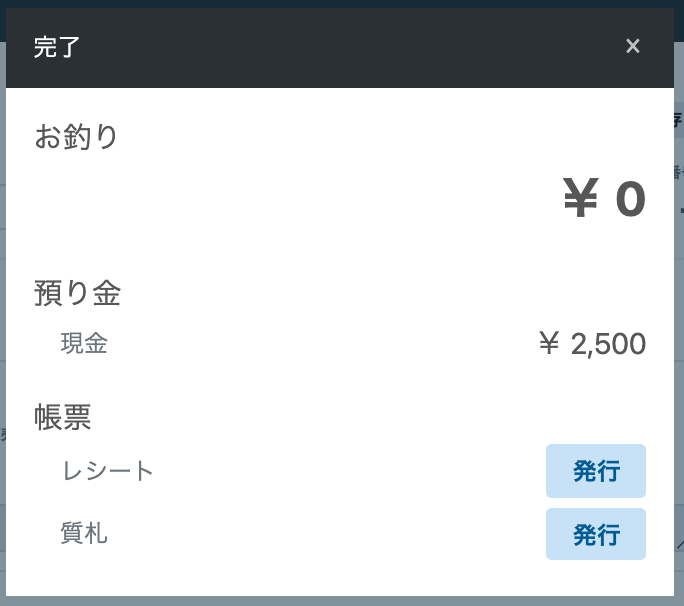Click empty white space right of 預り金 heading
The width and height of the screenshot is (684, 606).
click(x=380, y=293)
